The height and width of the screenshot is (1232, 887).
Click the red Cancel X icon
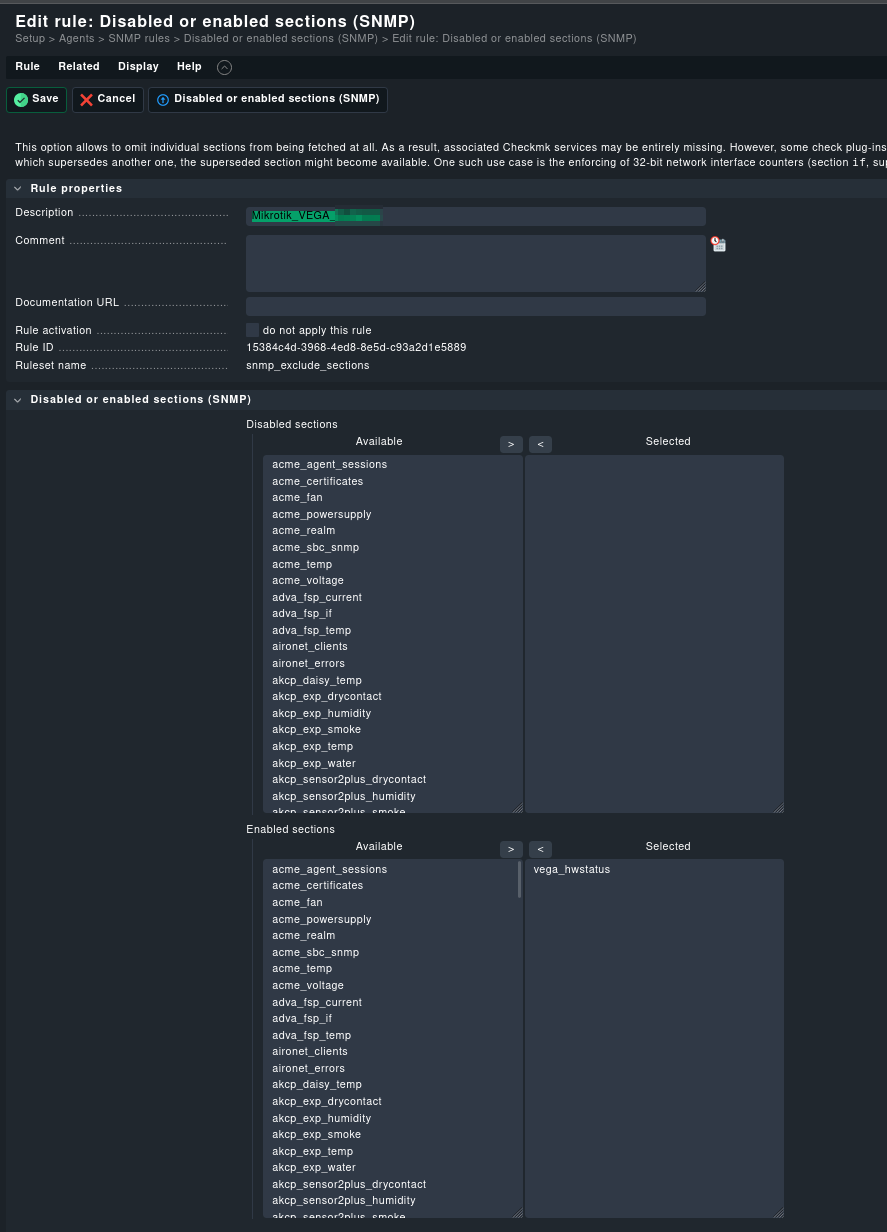pos(87,100)
